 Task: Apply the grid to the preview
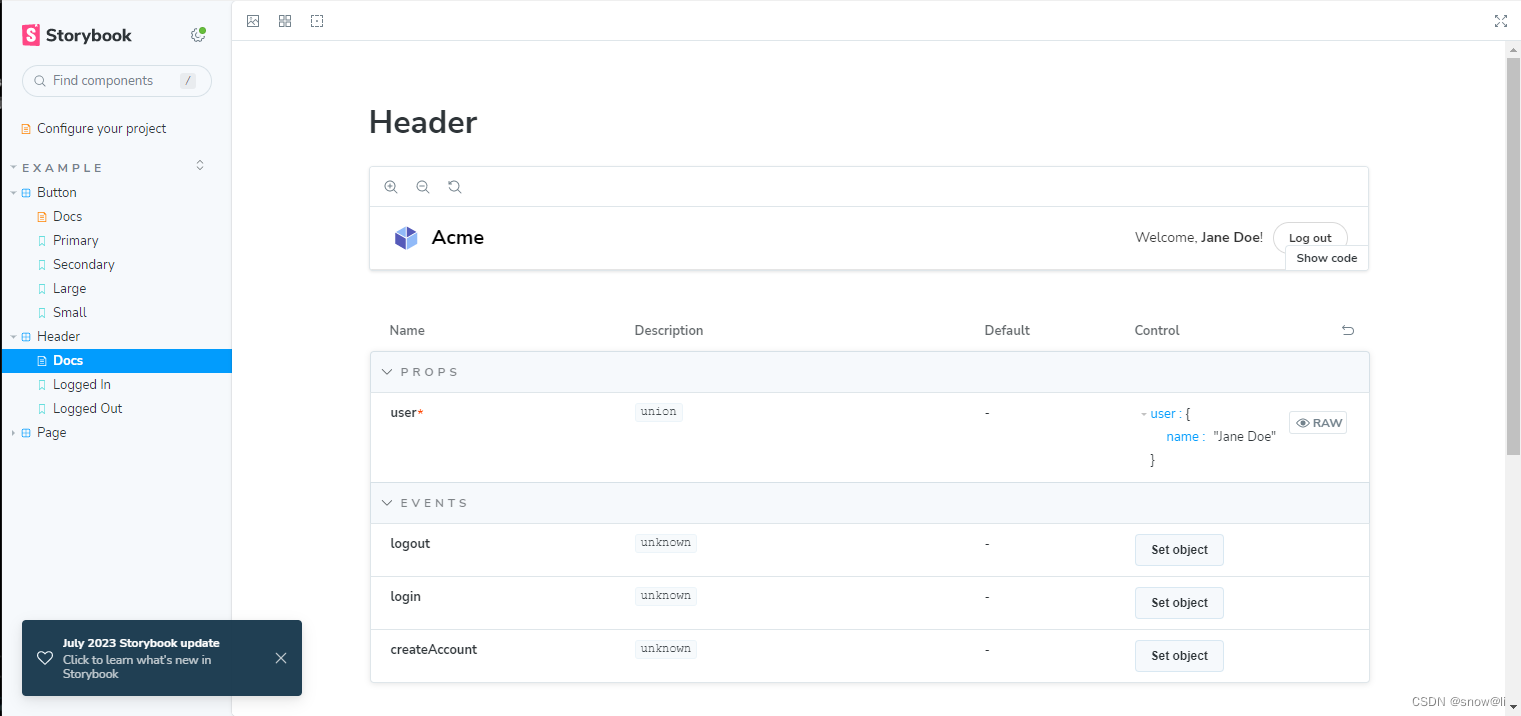[285, 21]
